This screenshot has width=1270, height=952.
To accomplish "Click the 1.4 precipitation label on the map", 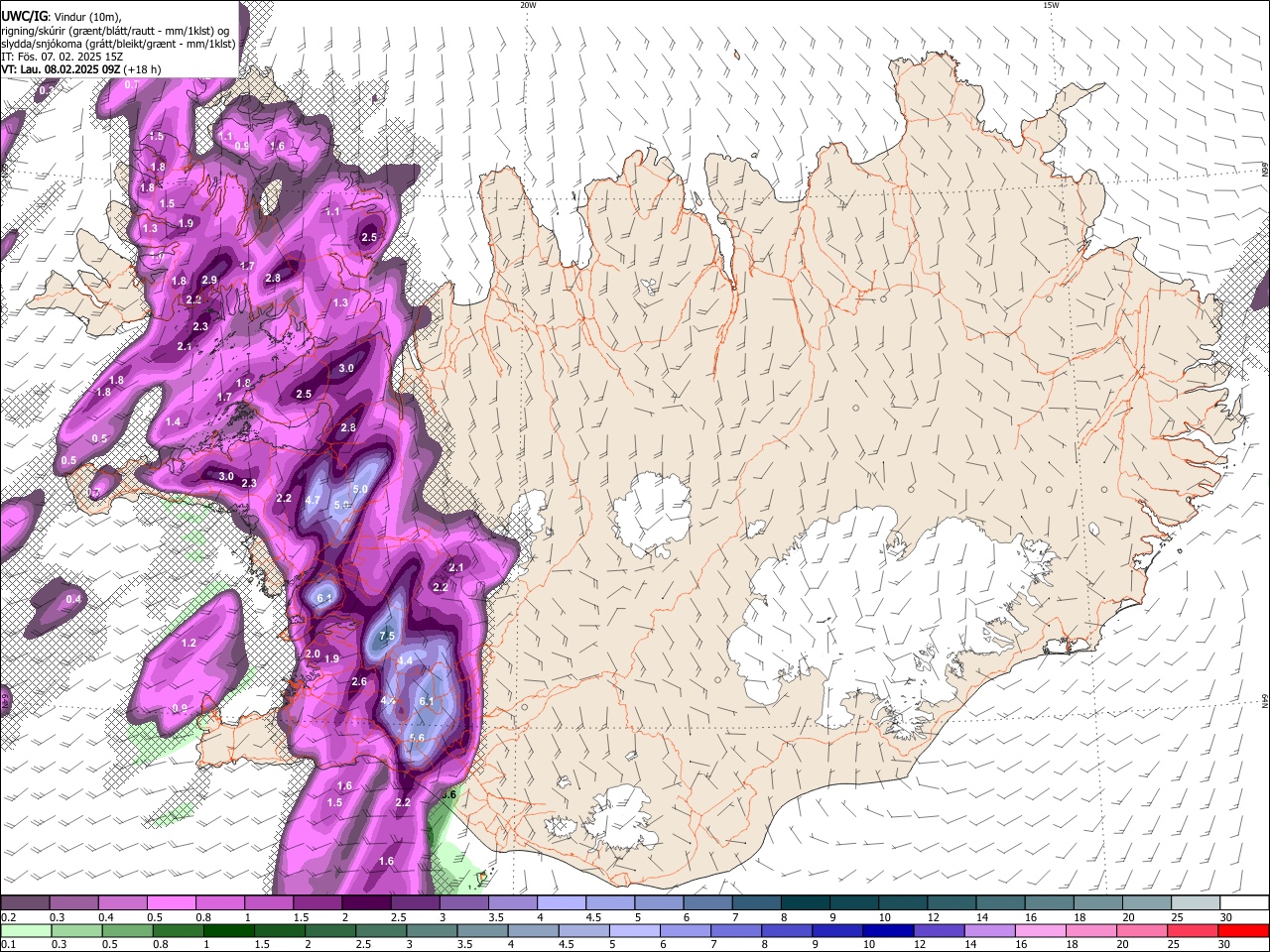I will pos(173,421).
